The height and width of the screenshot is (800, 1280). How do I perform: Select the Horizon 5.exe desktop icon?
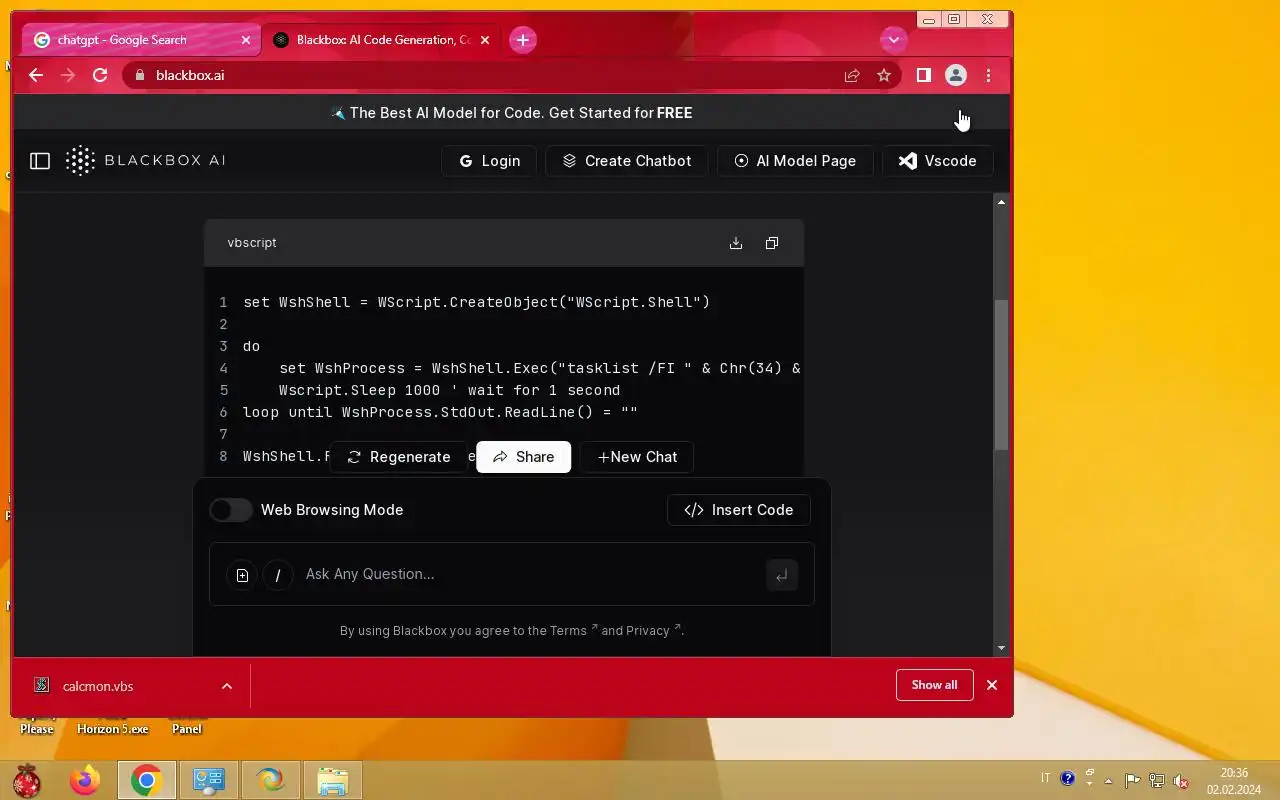[x=113, y=727]
